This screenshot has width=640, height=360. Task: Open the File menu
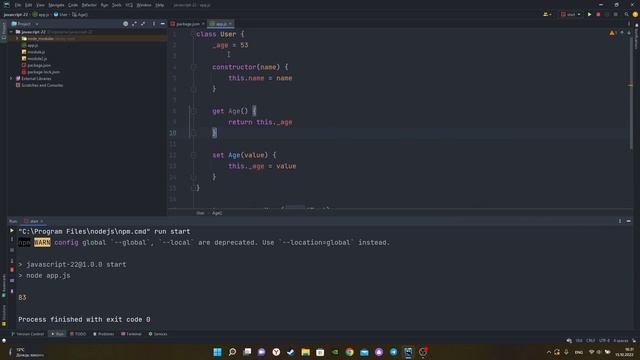pyautogui.click(x=18, y=5)
